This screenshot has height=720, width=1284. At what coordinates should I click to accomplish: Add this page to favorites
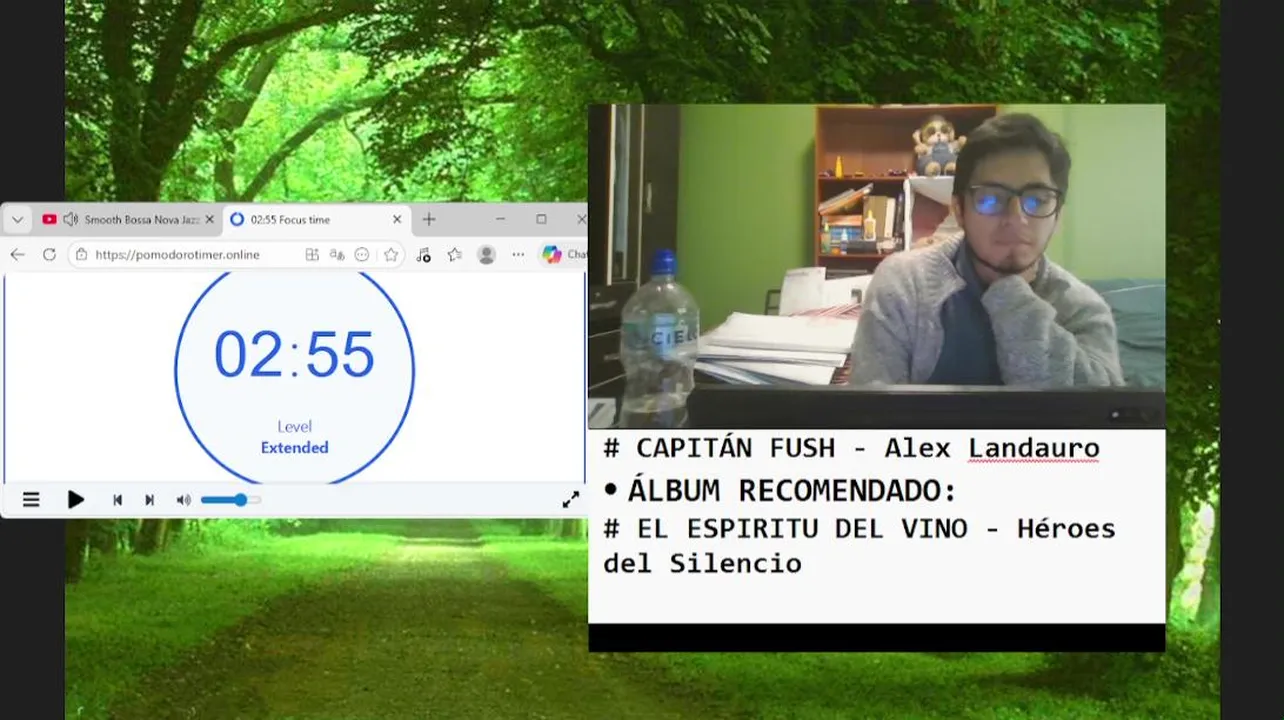[391, 255]
